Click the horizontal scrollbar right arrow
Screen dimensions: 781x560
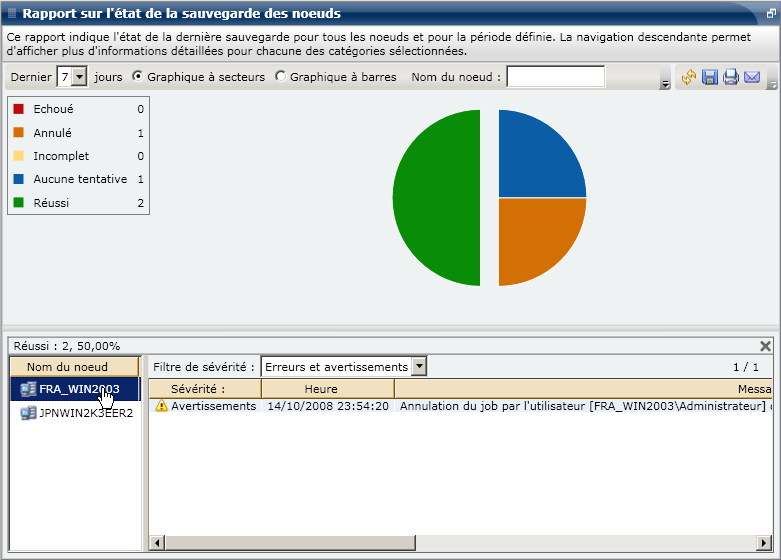764,543
